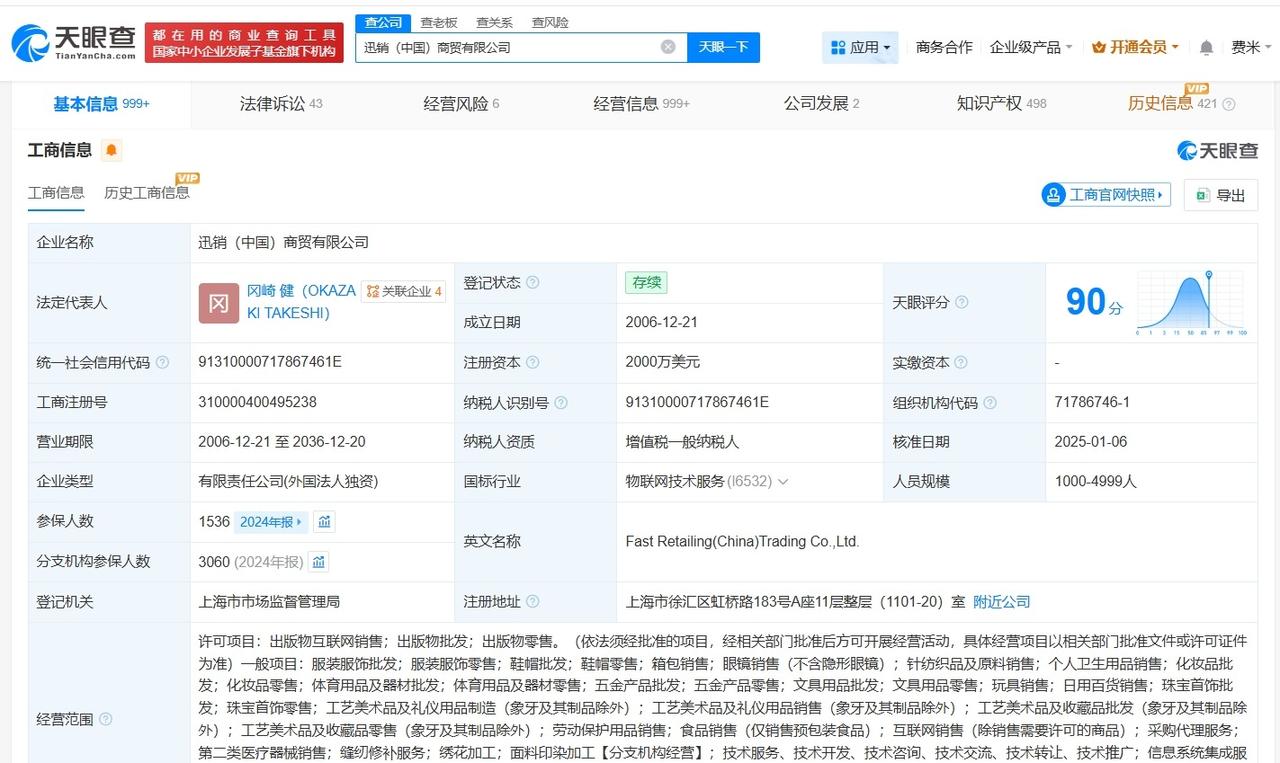Open the 开通会员 dropdown
Screen dimensions: 1280x763
(1136, 47)
